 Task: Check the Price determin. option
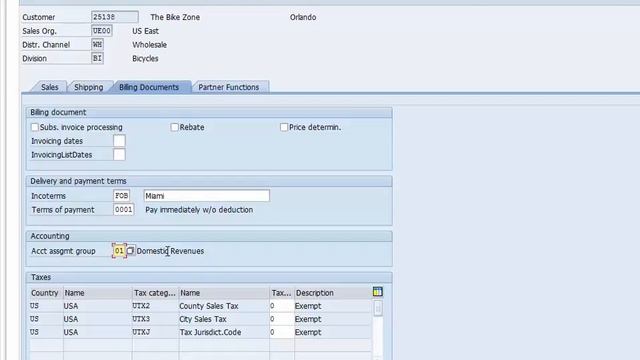pos(284,127)
